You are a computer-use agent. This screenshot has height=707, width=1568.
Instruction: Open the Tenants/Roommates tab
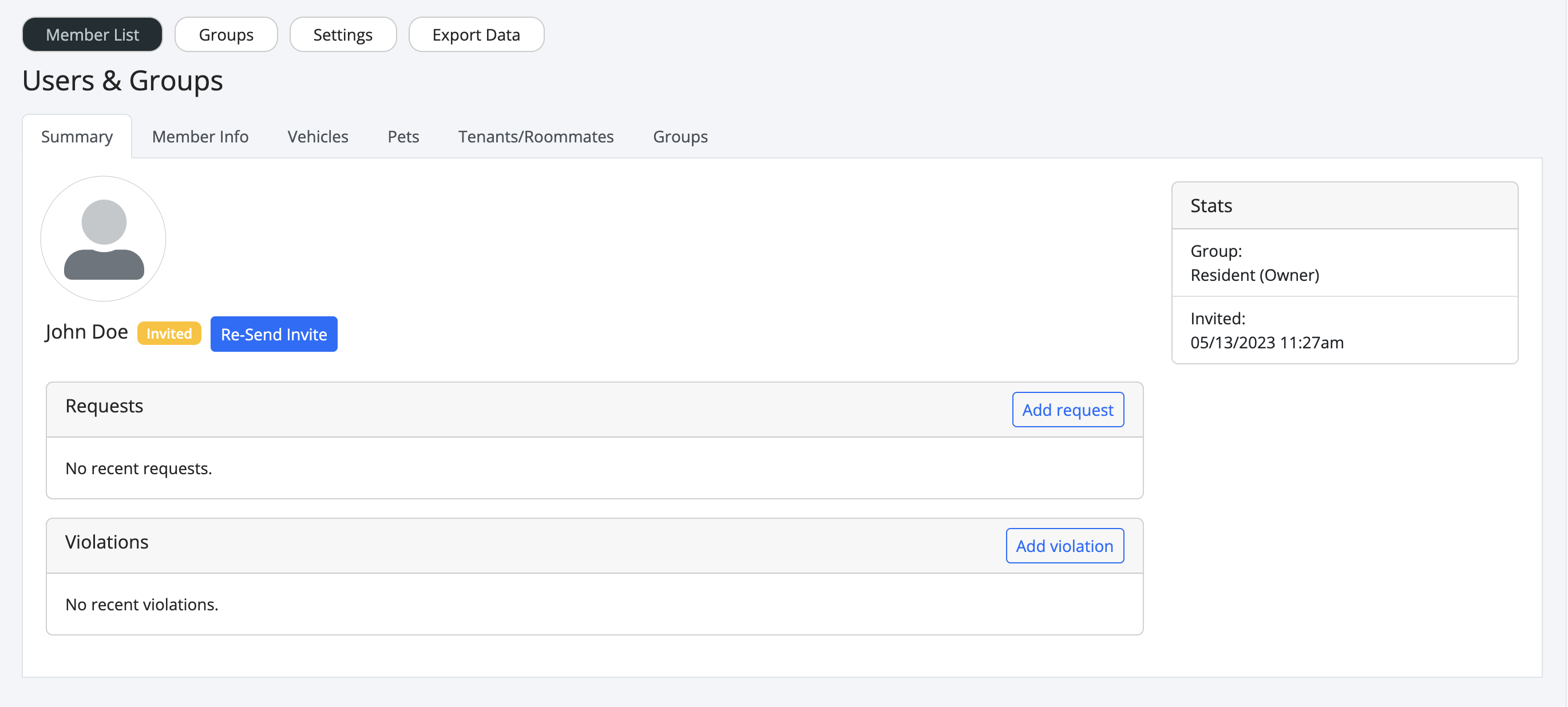pos(536,136)
